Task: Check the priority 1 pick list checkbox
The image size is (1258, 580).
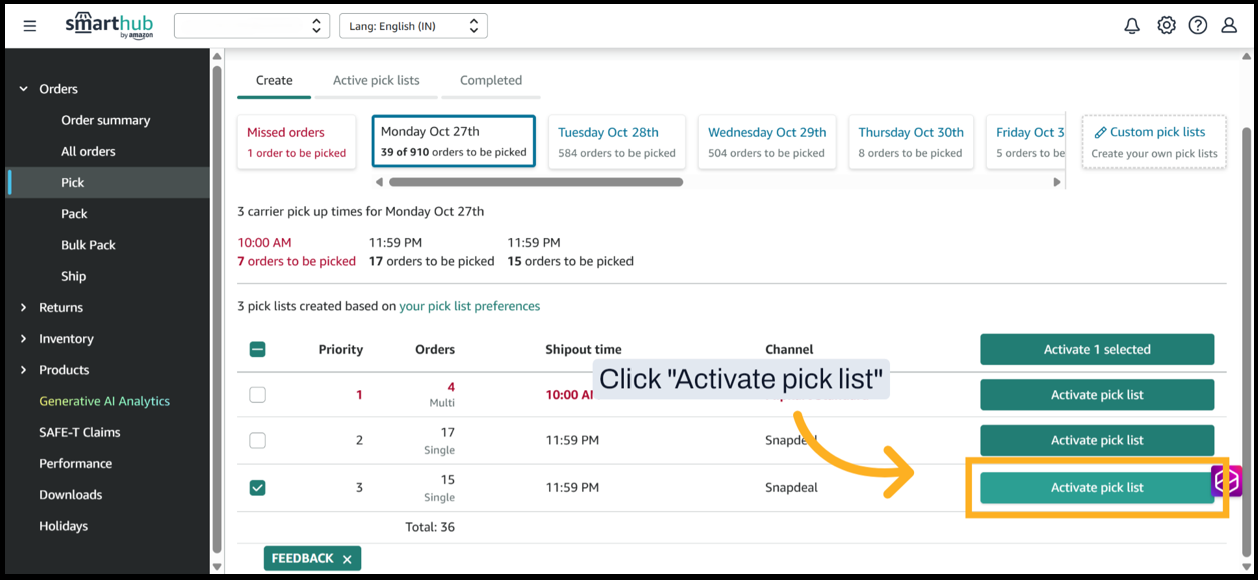Action: (x=258, y=395)
